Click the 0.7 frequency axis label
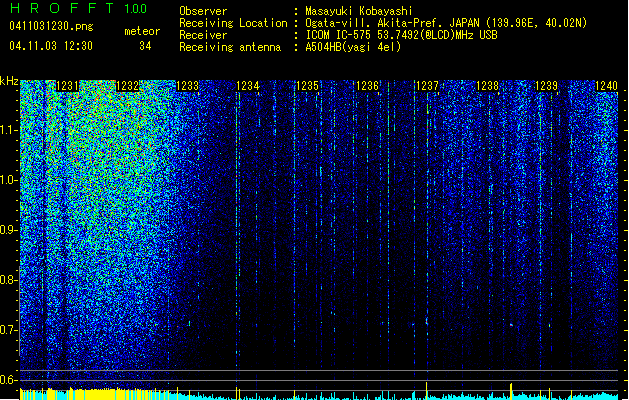 pos(9,330)
